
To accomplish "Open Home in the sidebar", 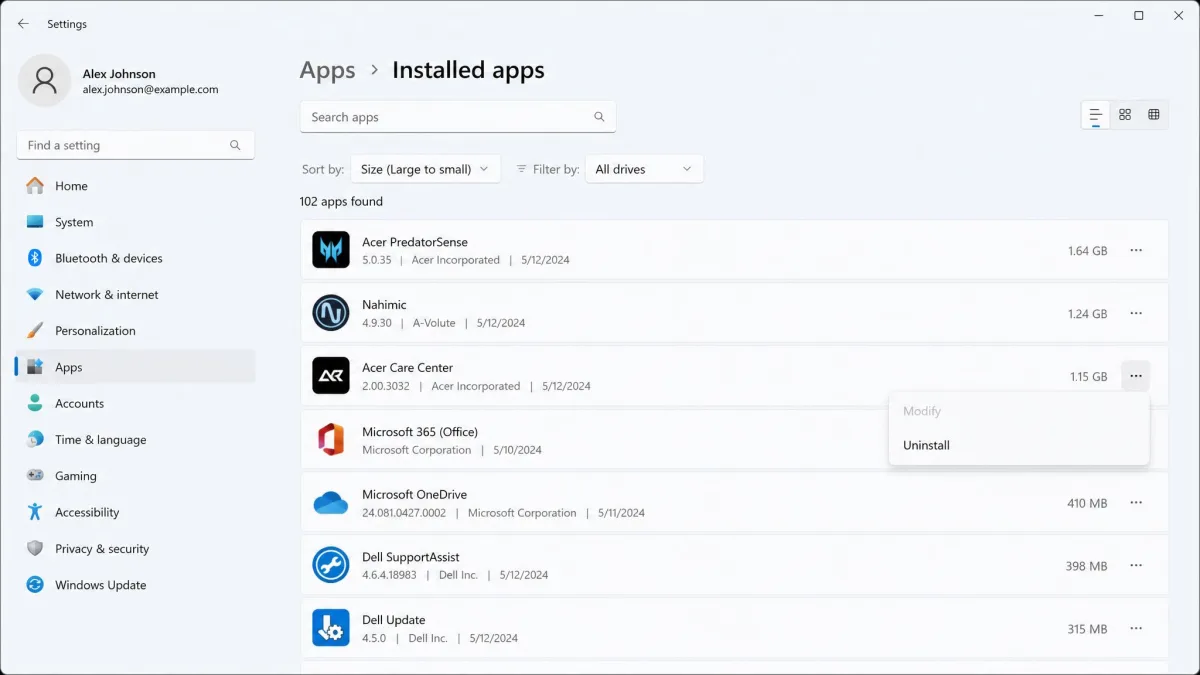I will tap(135, 186).
